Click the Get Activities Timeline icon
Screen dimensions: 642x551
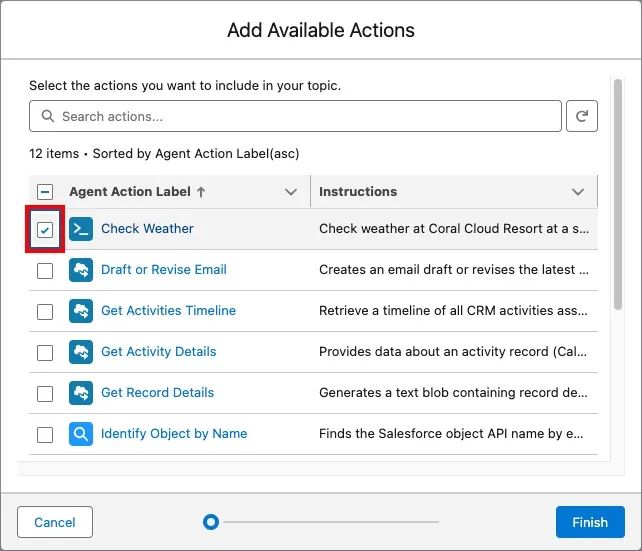point(81,311)
